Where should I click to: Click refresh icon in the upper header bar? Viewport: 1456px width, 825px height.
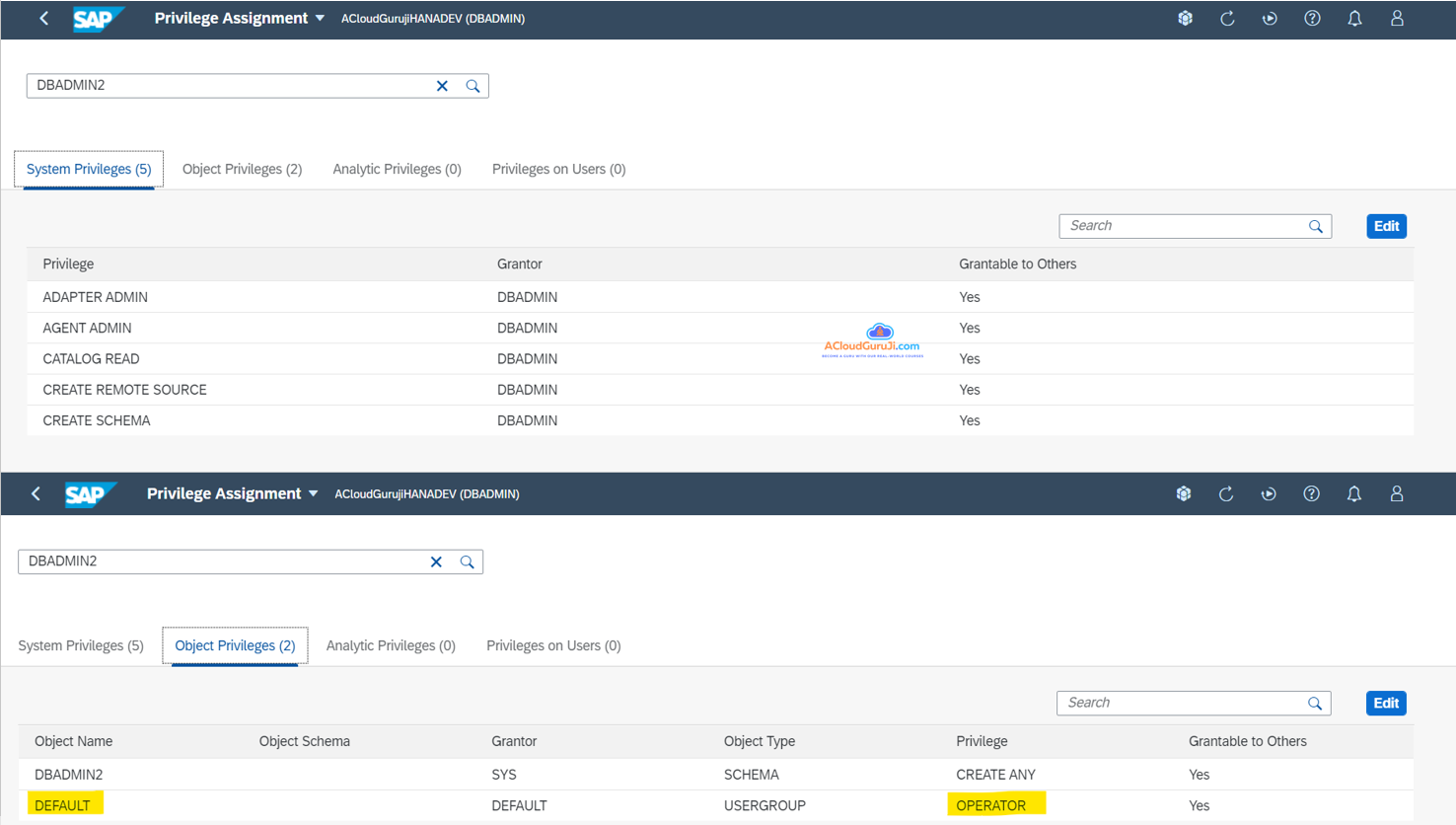coord(1227,19)
